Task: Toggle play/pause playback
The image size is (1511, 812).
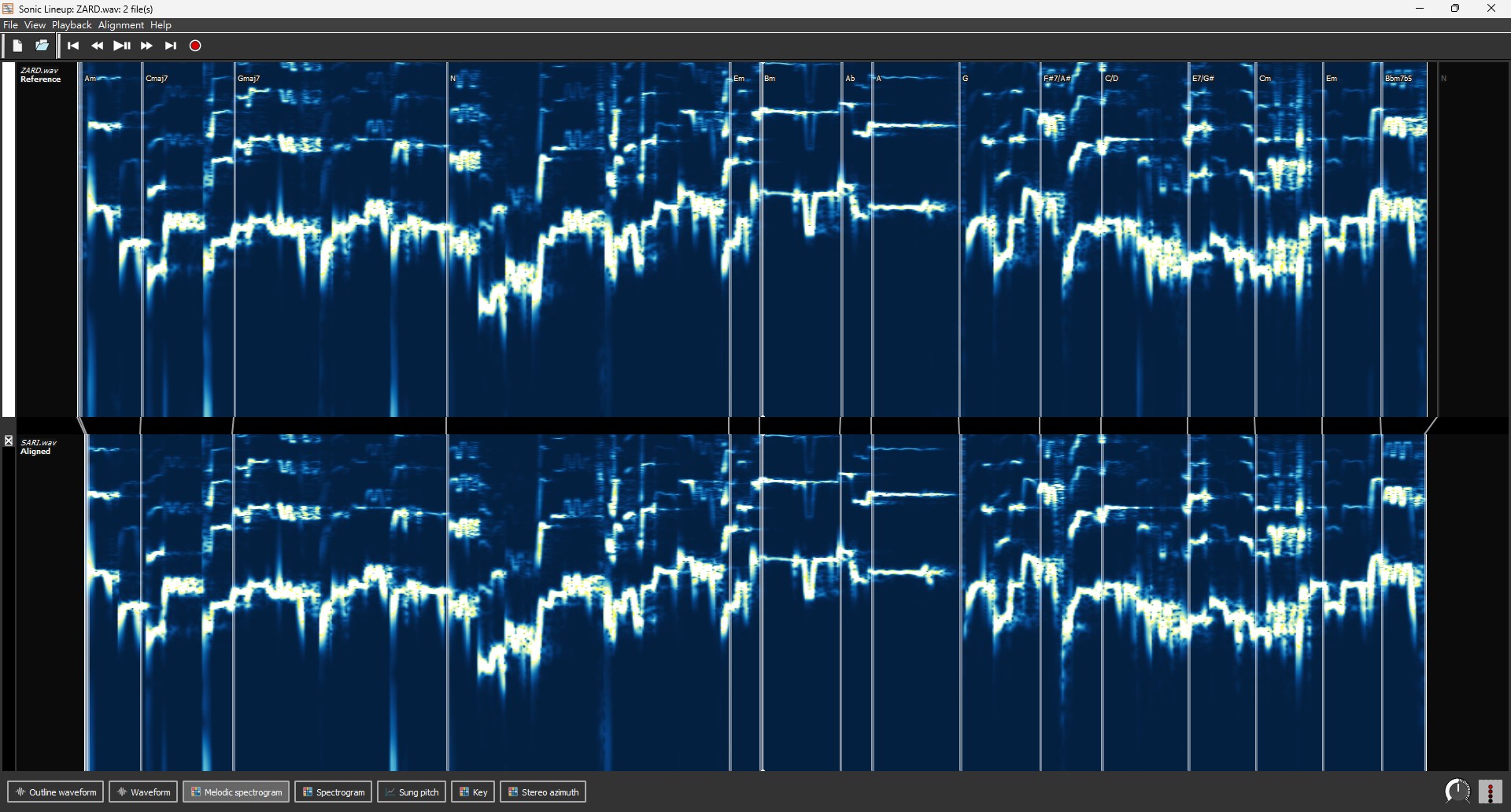Action: point(122,46)
